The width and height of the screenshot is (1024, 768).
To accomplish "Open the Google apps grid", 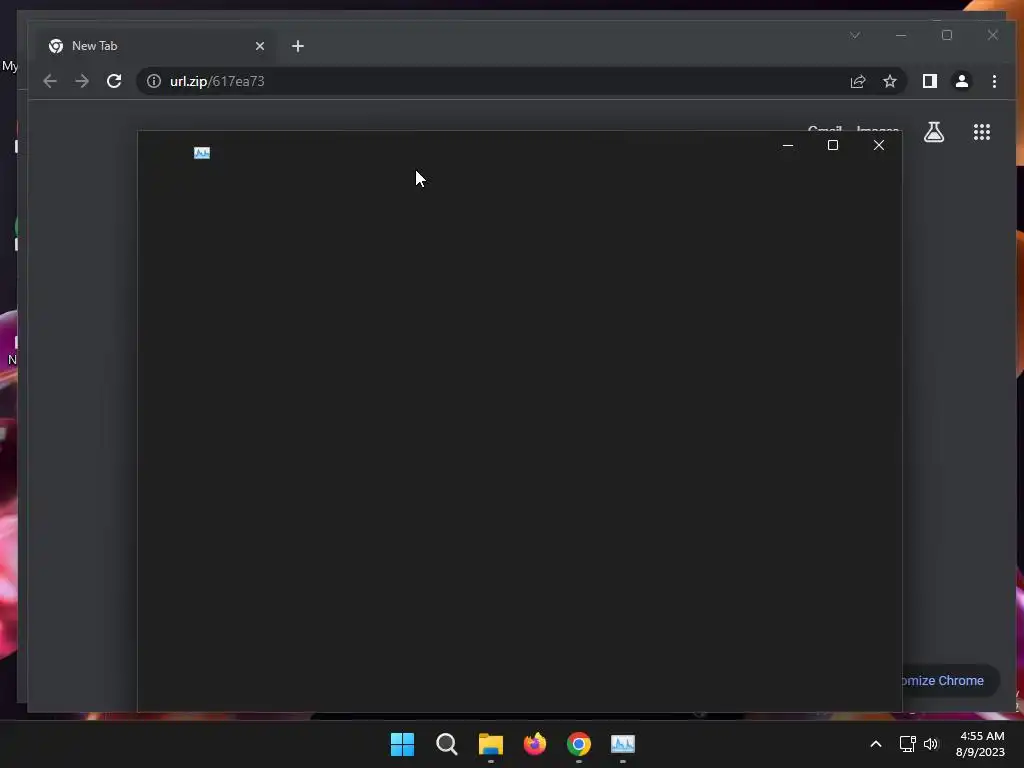I will [x=982, y=132].
